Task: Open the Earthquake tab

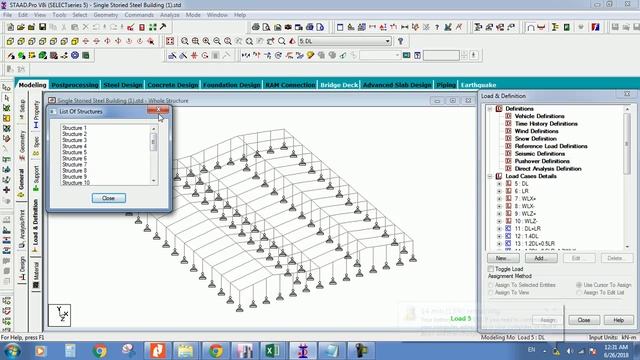Action: (x=478, y=85)
